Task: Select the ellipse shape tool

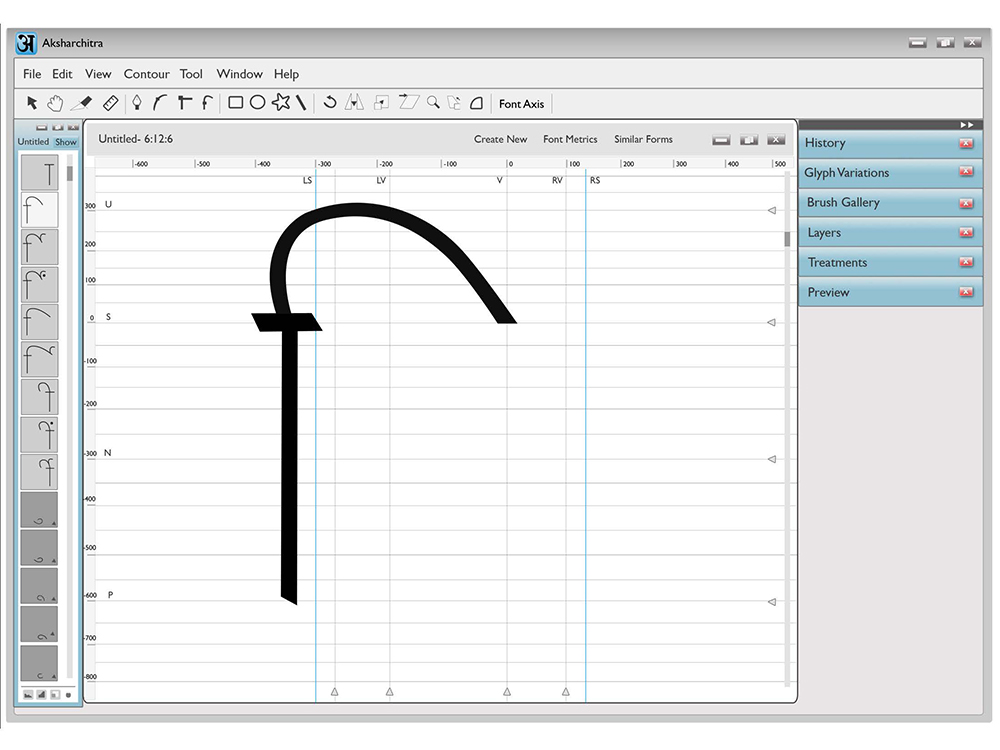Action: pos(258,103)
